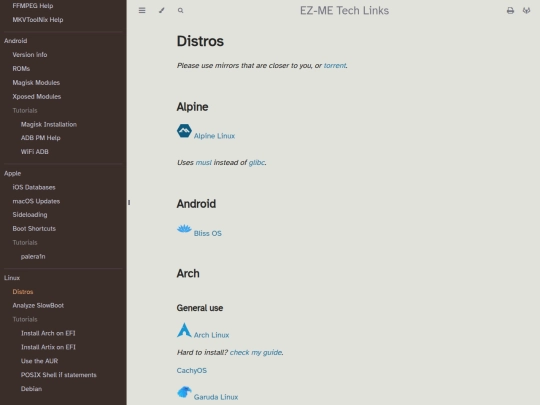Click the Distros page heading

click(x=200, y=41)
